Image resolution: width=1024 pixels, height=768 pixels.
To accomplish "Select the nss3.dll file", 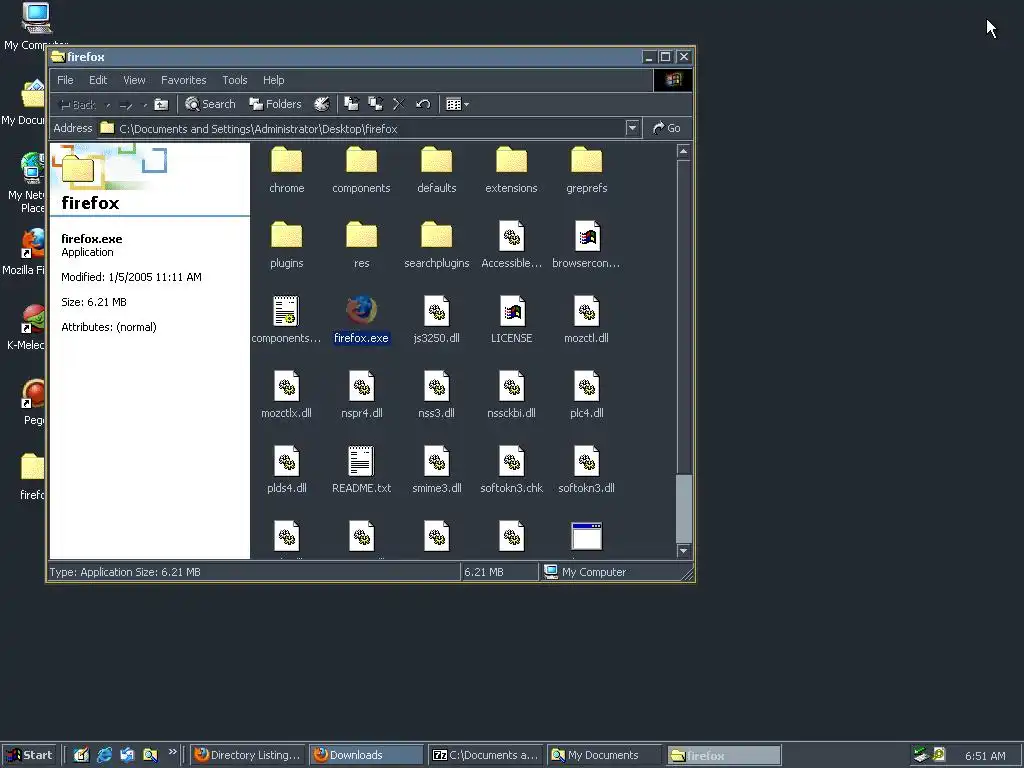I will (436, 395).
